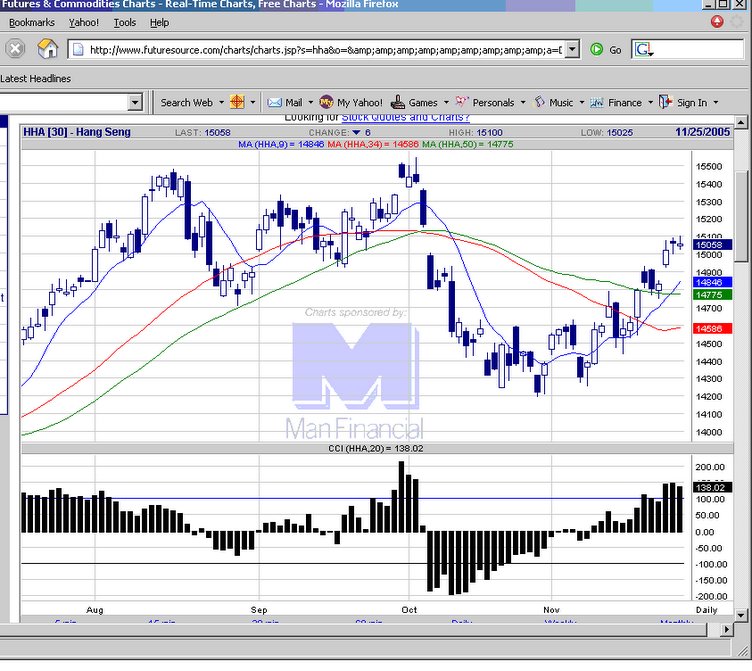Expand the Search Web dropdown arrow
Image resolution: width=752 pixels, height=671 pixels.
221,102
